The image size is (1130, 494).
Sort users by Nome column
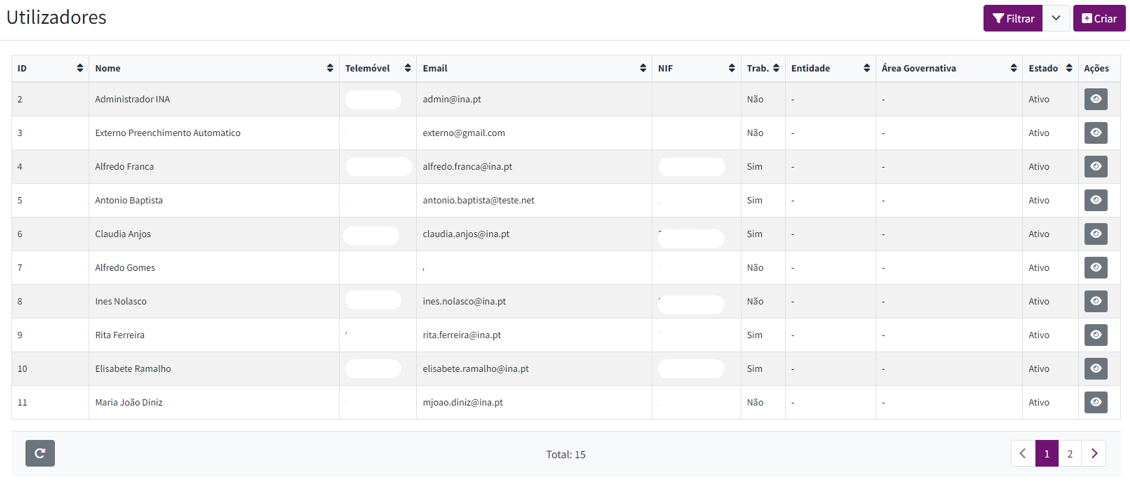331,69
